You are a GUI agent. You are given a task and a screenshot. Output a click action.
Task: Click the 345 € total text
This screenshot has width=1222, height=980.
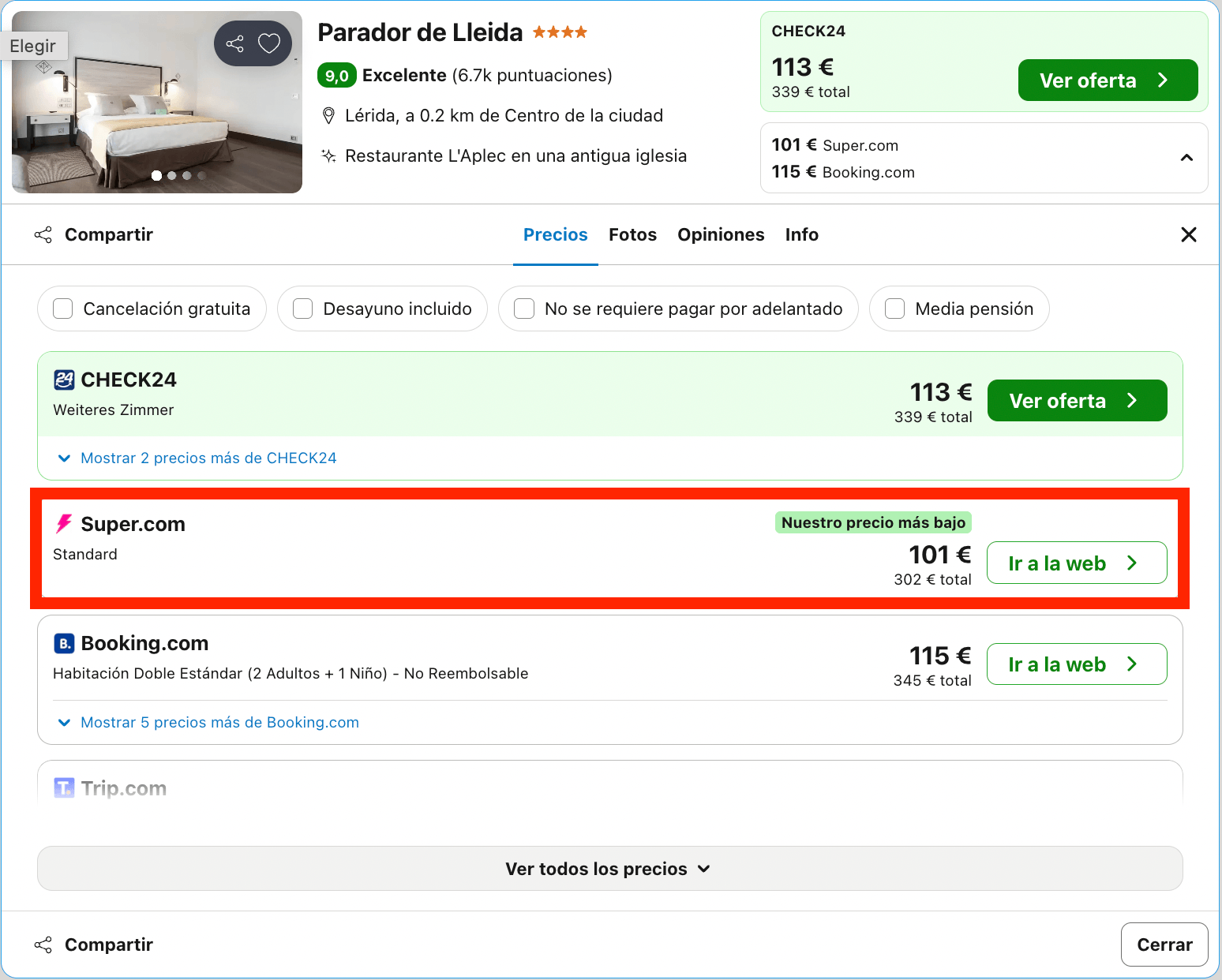932,681
